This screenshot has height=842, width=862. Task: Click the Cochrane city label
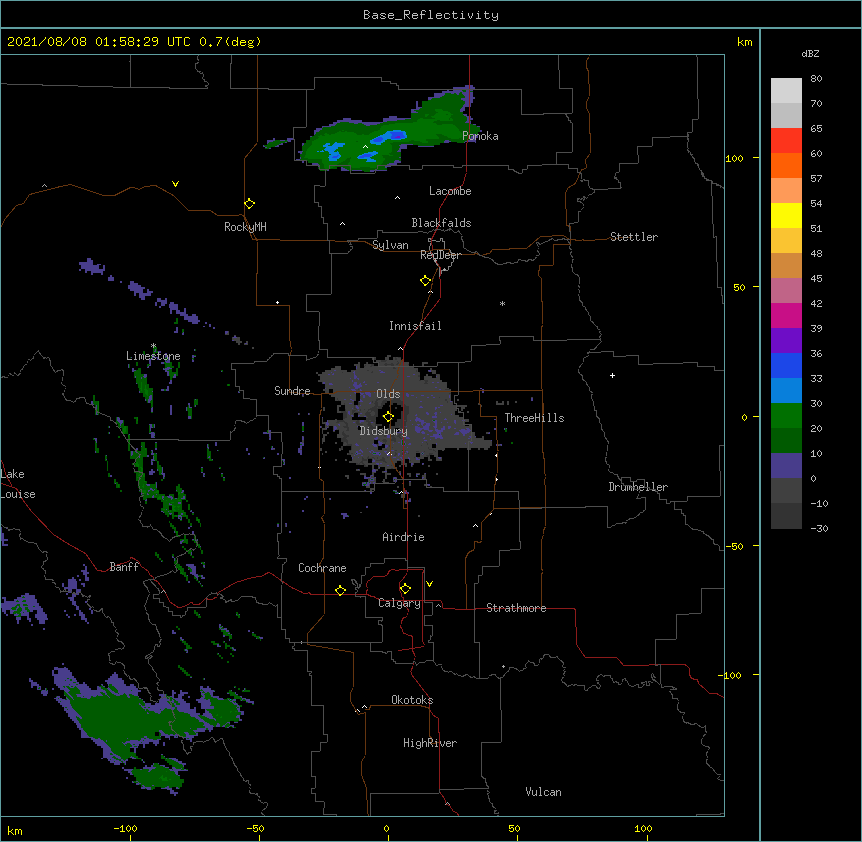[x=322, y=568]
